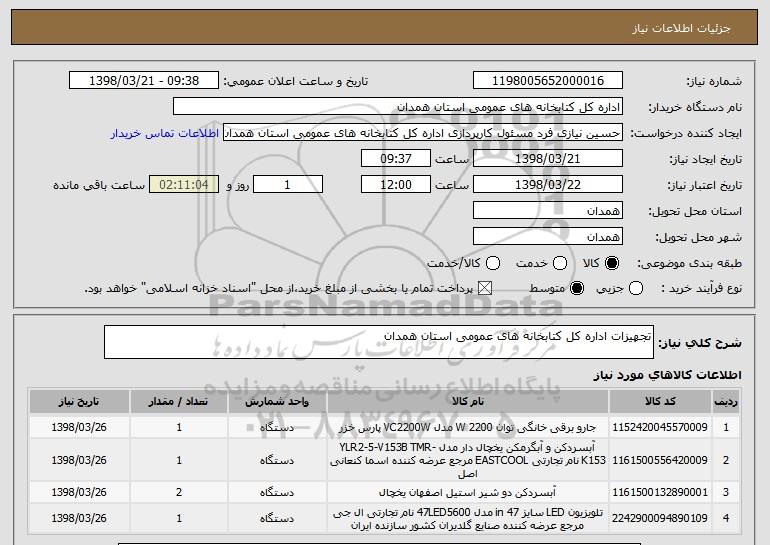The width and height of the screenshot is (770, 545).
Task: Click the validity date 1398/03/22 field
Action: pos(546,185)
